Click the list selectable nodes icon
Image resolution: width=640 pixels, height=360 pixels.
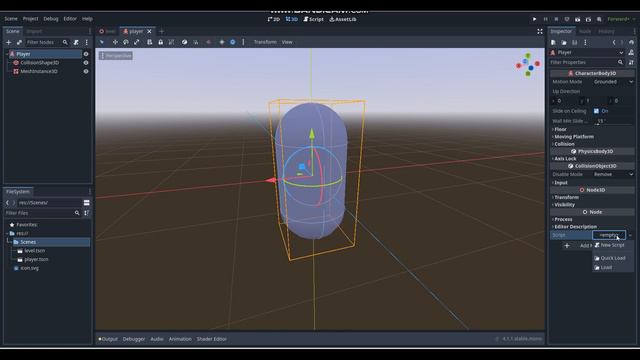click(149, 42)
